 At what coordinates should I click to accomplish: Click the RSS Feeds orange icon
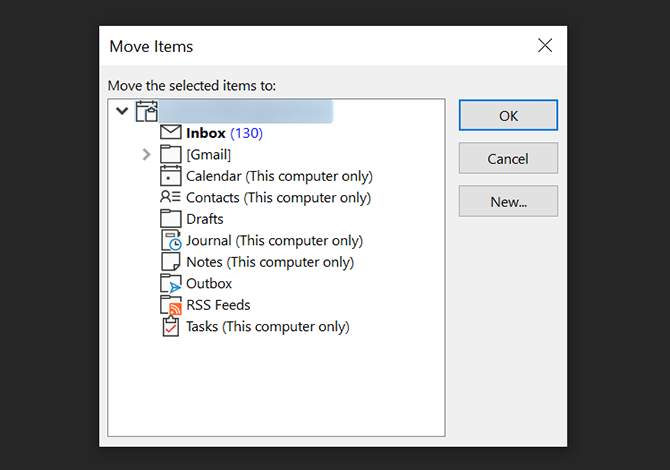(170, 305)
